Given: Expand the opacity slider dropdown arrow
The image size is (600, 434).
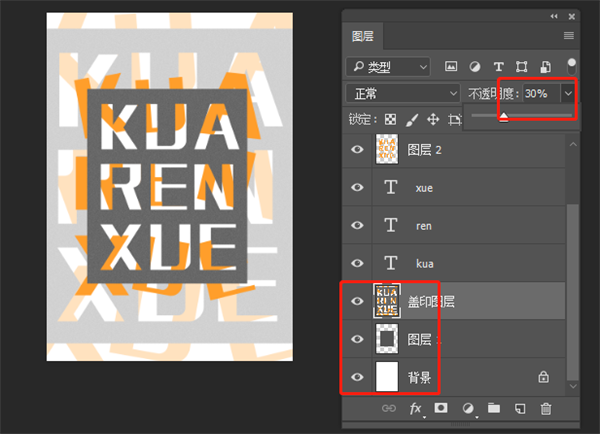Looking at the screenshot, I should click(x=568, y=93).
